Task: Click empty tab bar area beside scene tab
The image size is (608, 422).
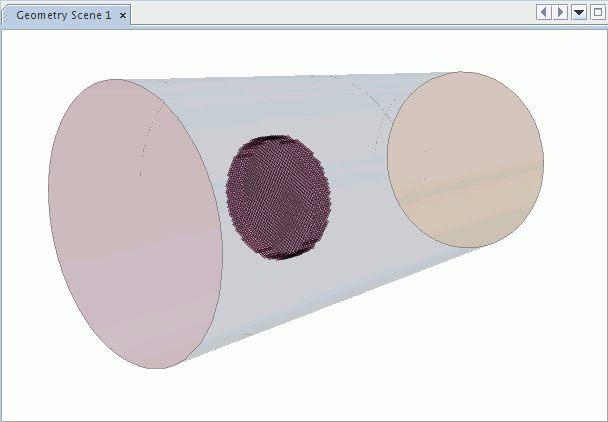Action: (x=330, y=14)
